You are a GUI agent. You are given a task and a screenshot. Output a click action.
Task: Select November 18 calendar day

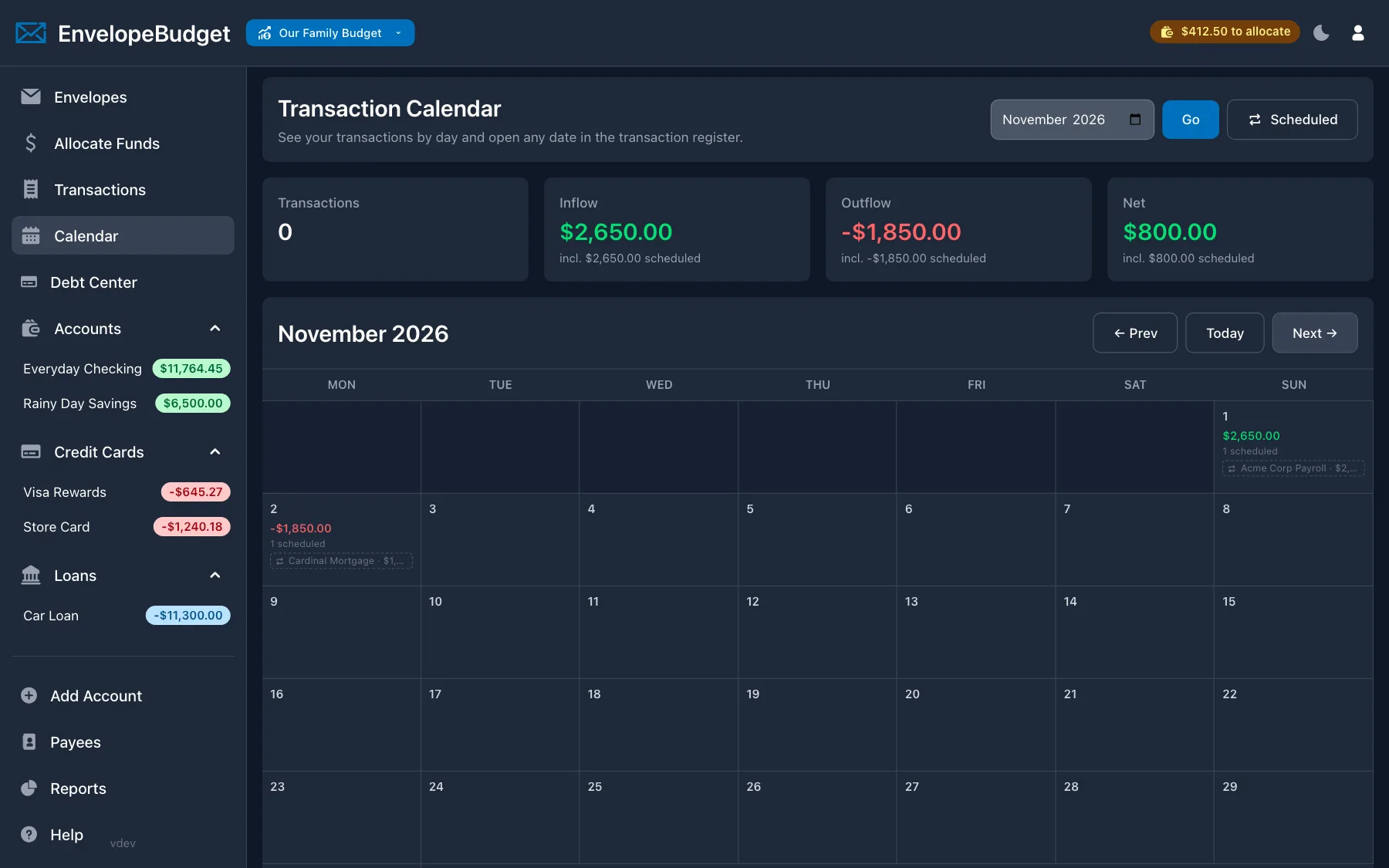tap(658, 724)
